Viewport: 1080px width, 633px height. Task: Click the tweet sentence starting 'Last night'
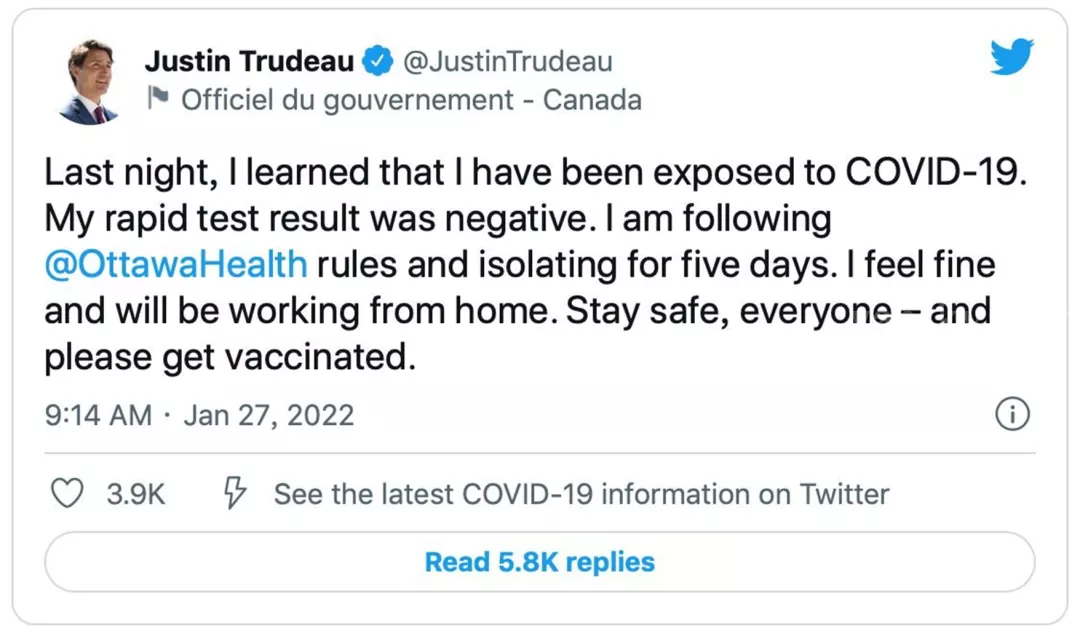[535, 172]
